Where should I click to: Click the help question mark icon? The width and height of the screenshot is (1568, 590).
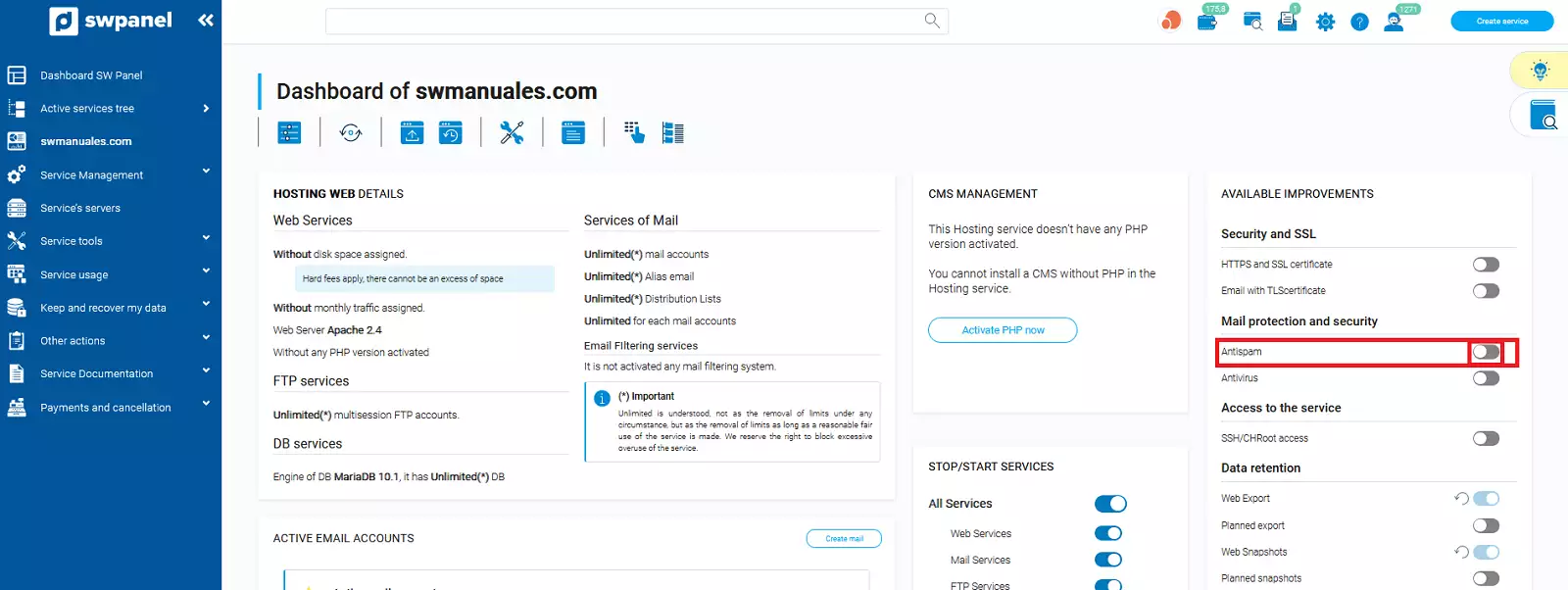[1359, 22]
